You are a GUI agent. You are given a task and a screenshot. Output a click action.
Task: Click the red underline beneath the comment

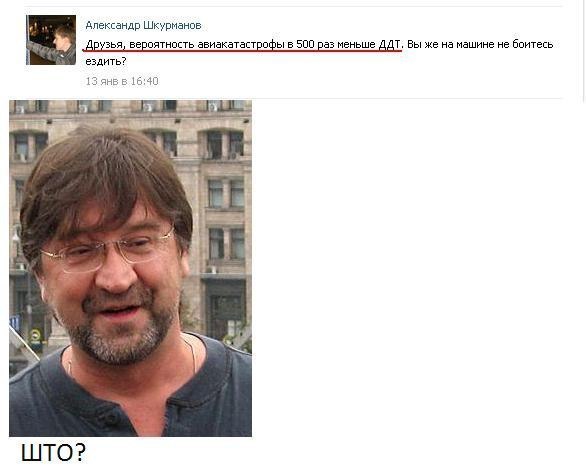[x=243, y=50]
